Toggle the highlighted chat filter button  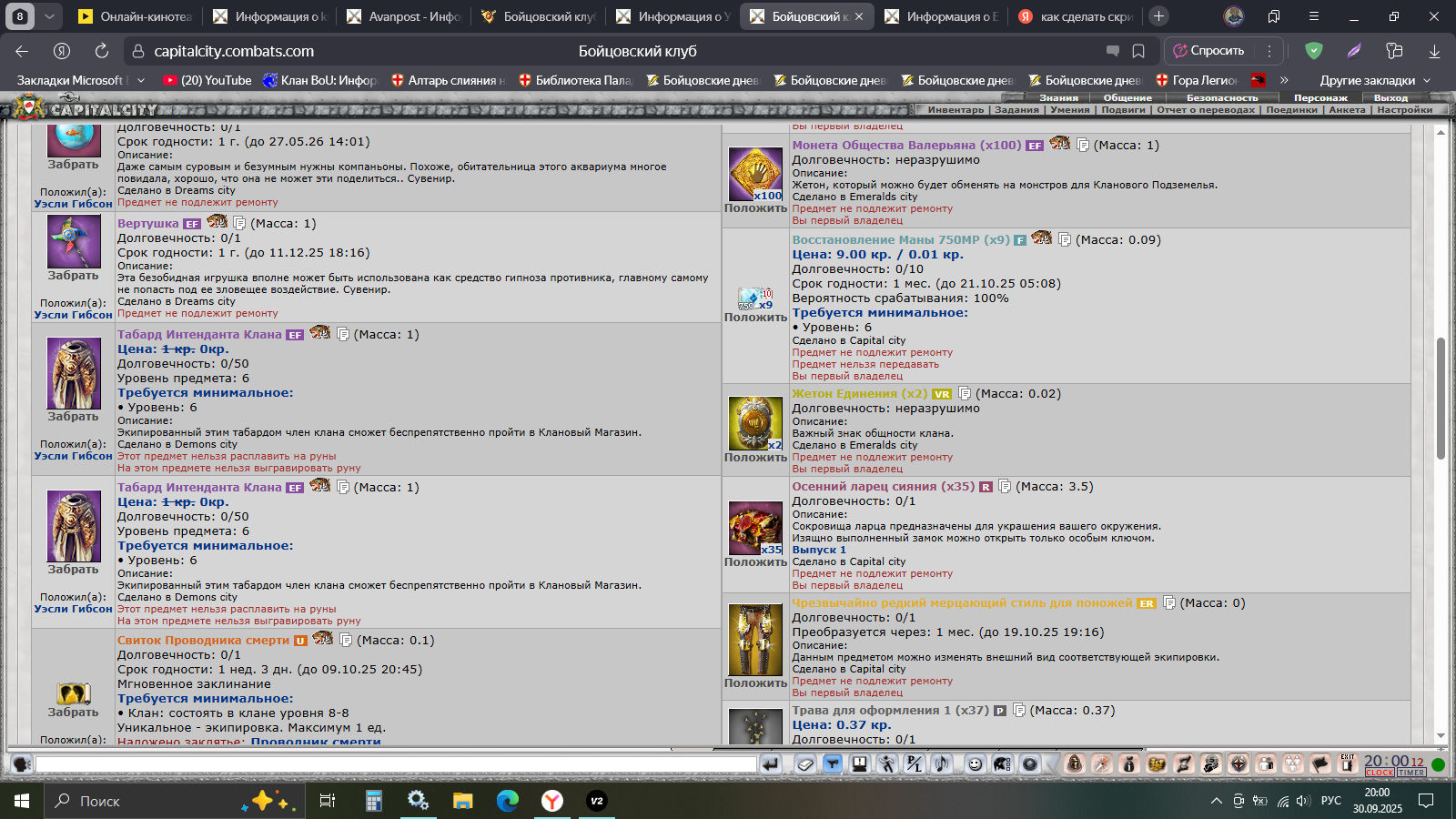pos(832,764)
